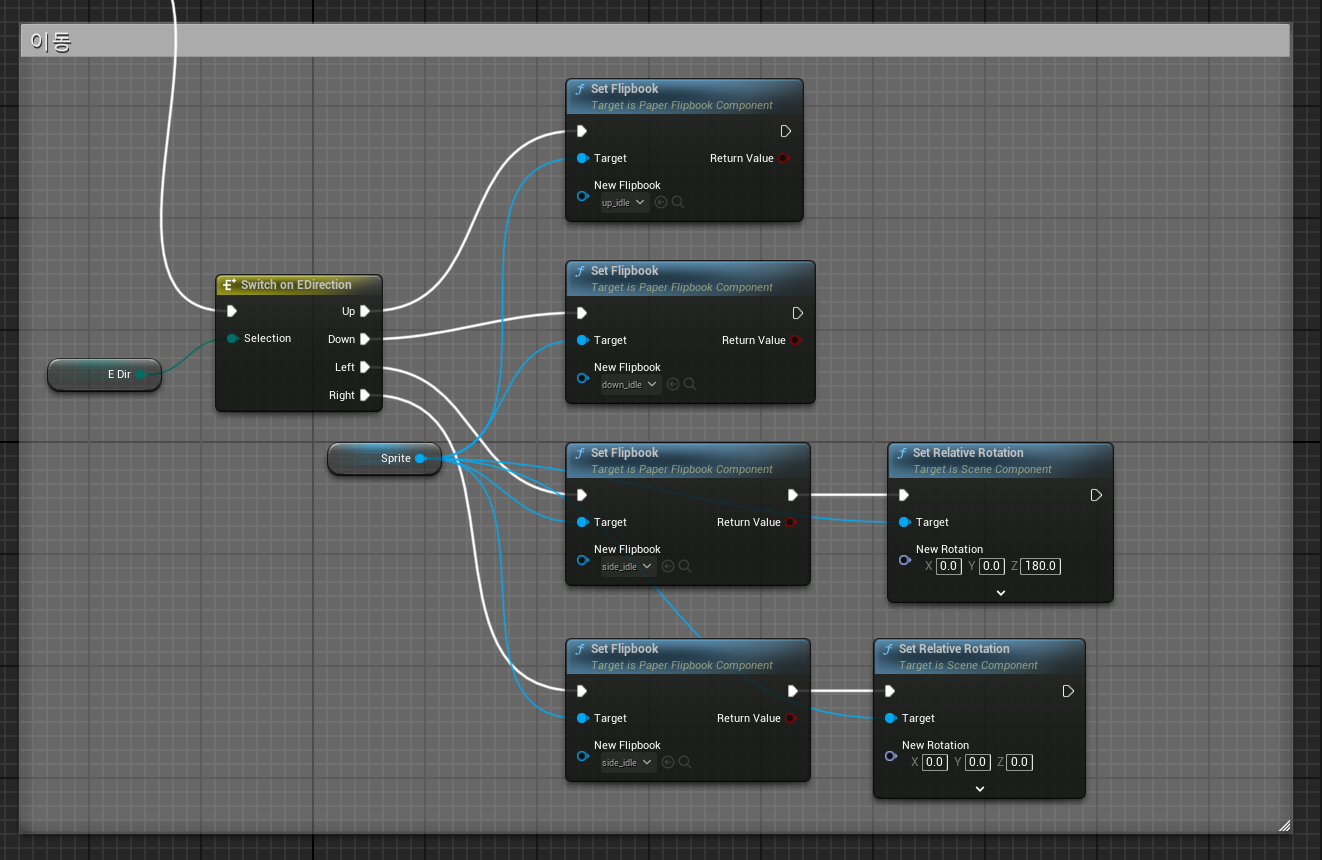
Task: Click the Selection input pin on Switch on EDirection
Action: tap(232, 338)
